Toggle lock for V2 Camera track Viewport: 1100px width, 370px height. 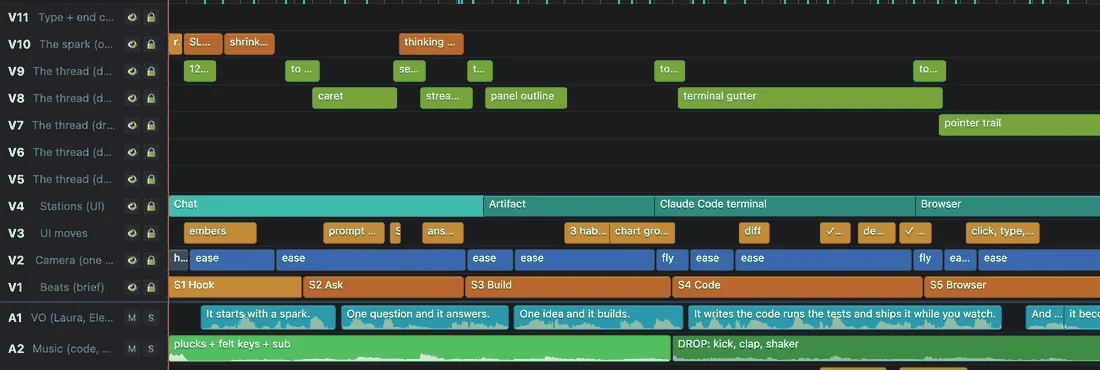pos(151,260)
